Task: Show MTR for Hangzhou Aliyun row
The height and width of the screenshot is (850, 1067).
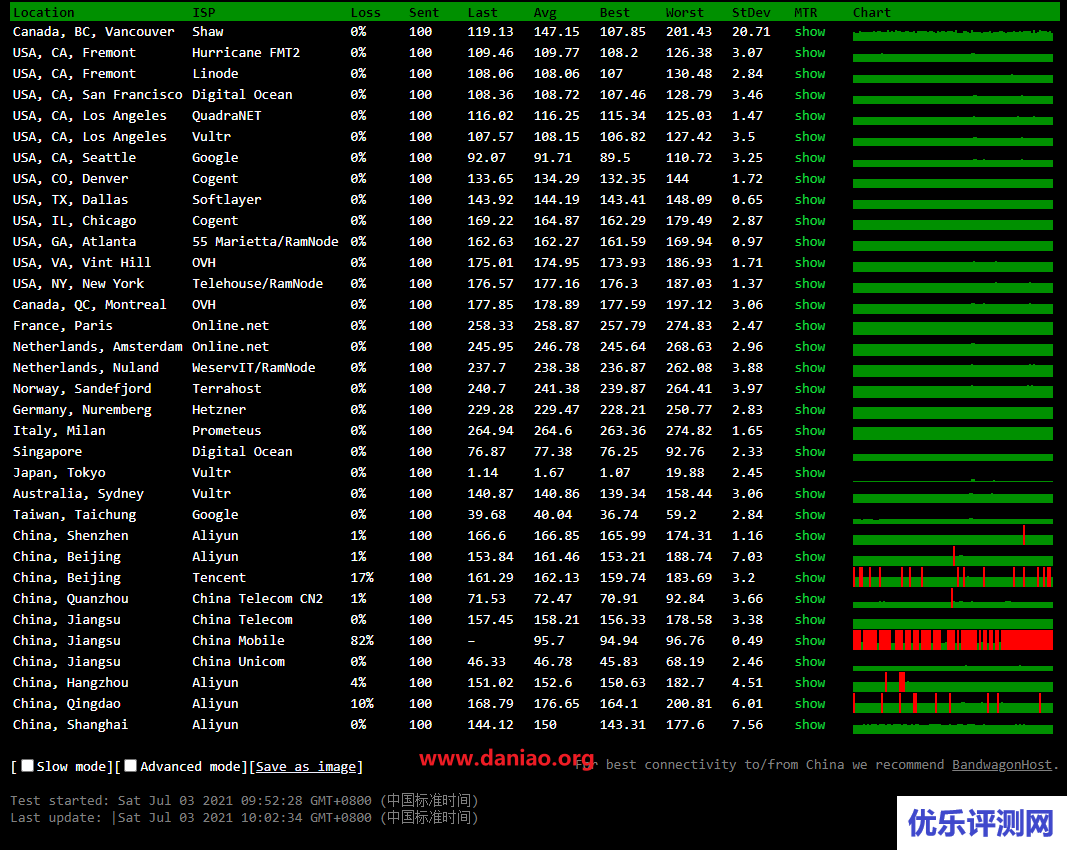Action: point(810,683)
